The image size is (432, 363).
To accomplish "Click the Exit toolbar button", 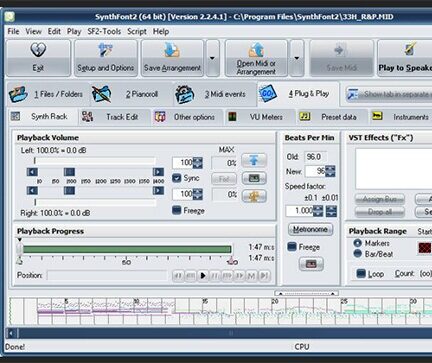I will (38, 58).
